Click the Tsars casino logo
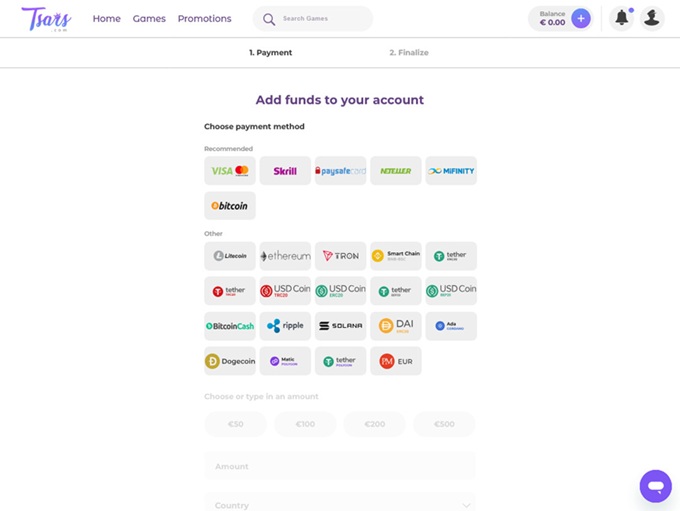 click(46, 18)
